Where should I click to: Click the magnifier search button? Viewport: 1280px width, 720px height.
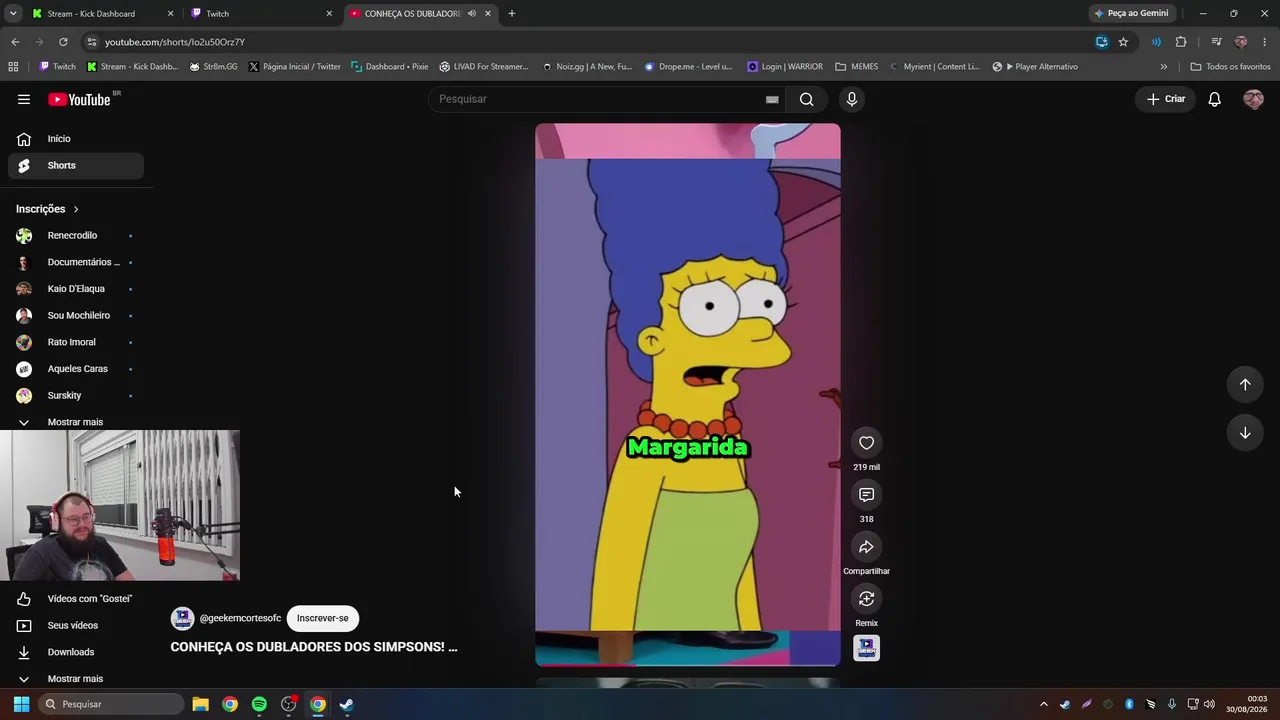pyautogui.click(x=806, y=99)
